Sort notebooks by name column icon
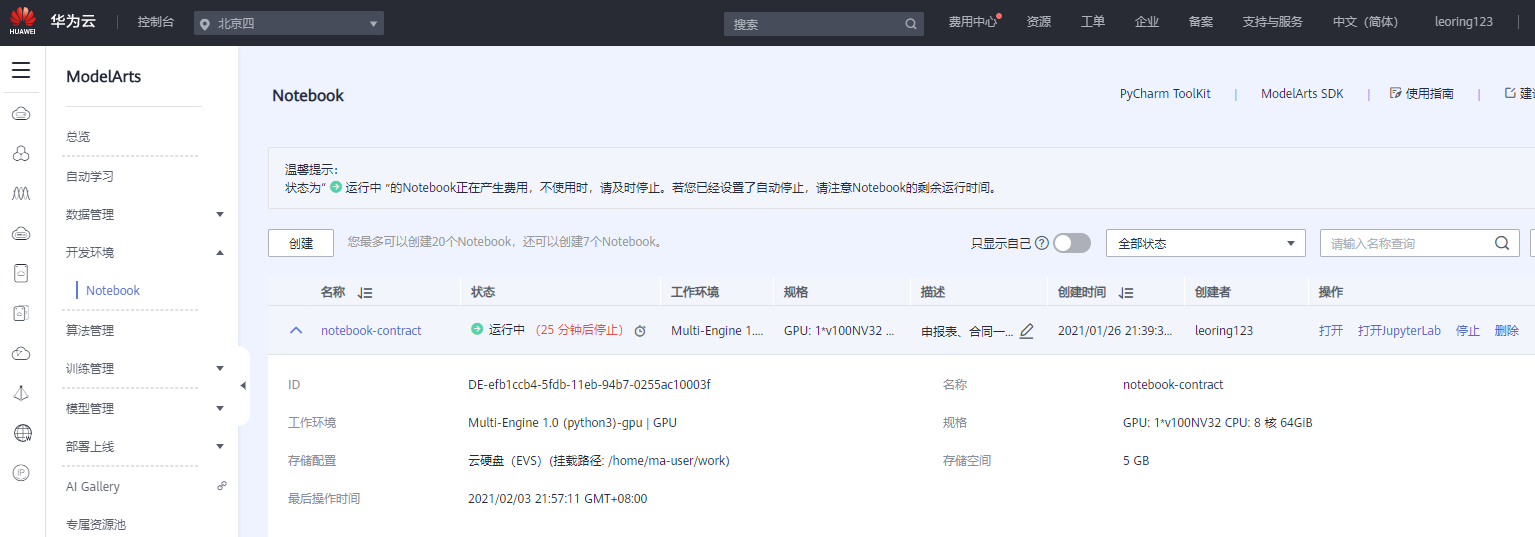 [365, 293]
